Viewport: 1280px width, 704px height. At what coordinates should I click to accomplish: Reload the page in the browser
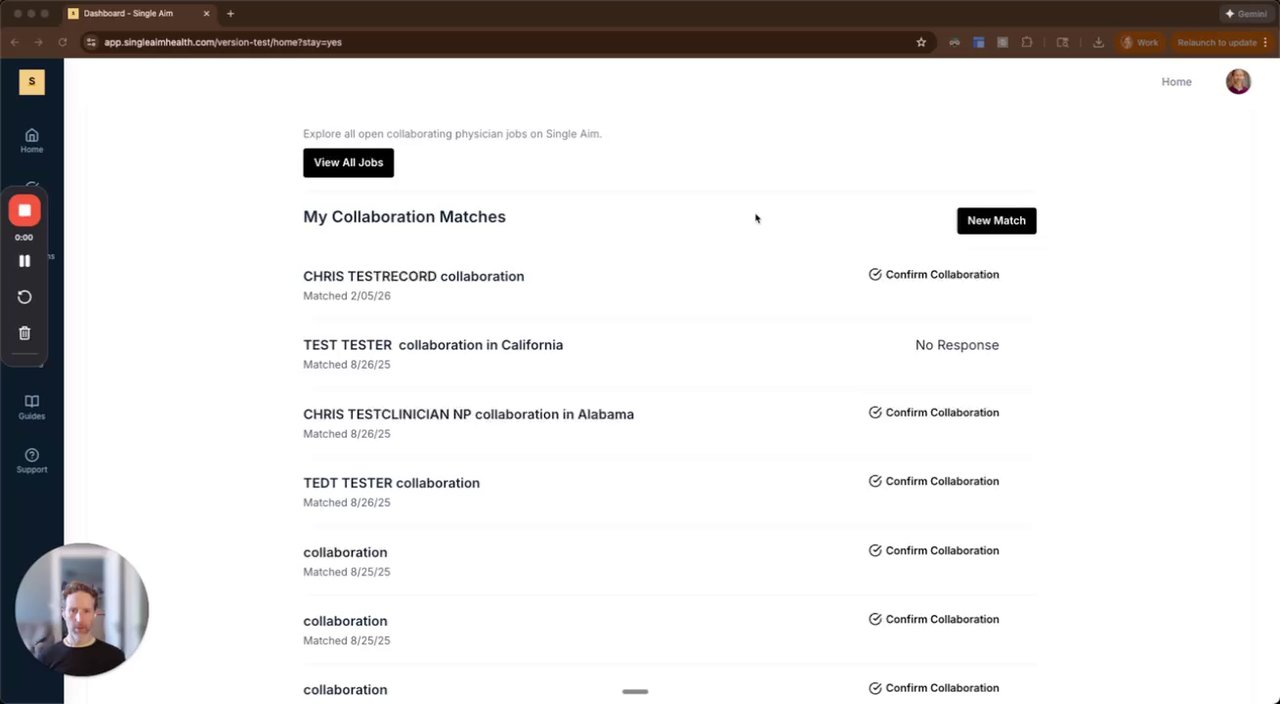tap(62, 42)
